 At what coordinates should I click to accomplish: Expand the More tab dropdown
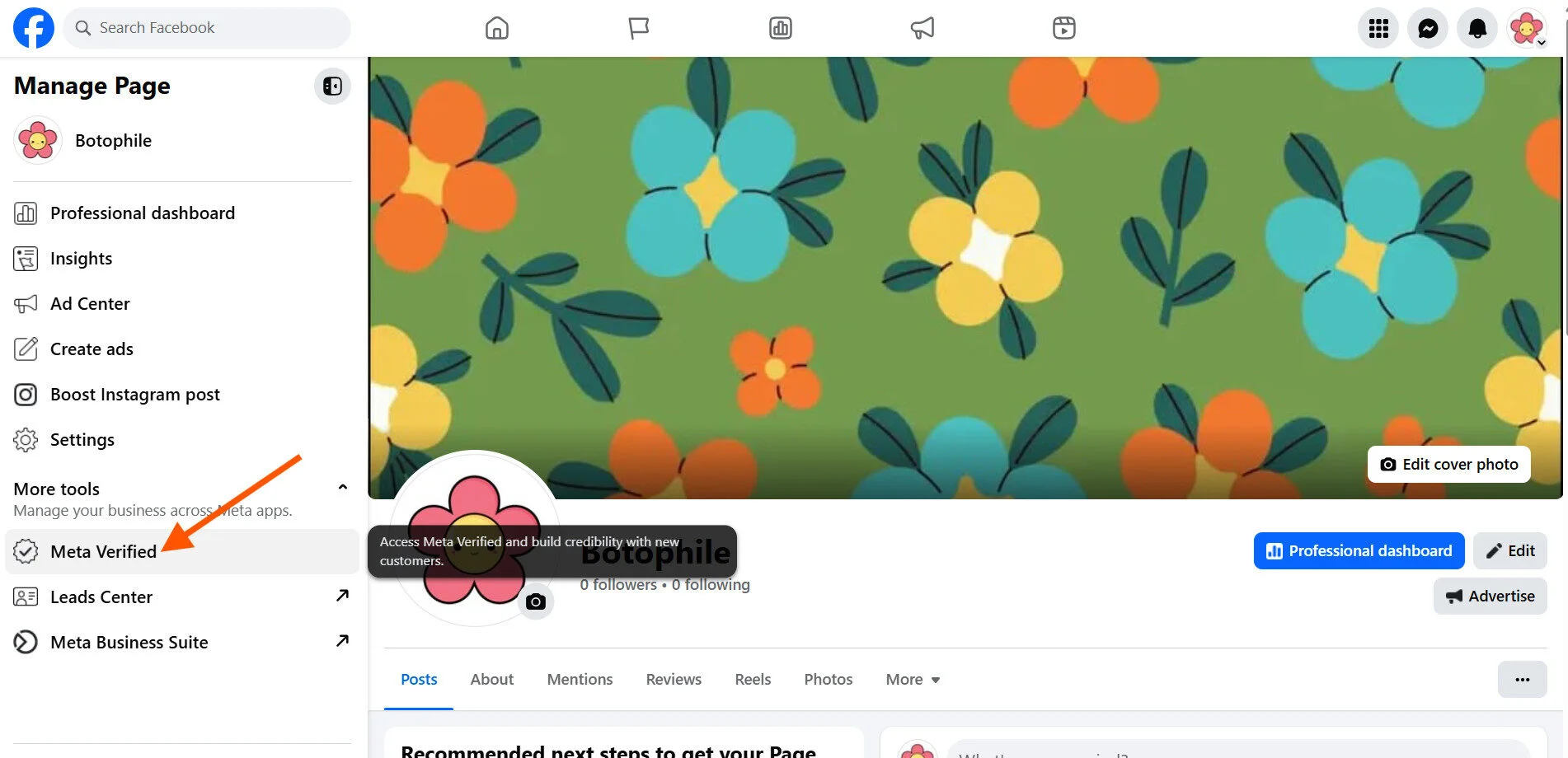point(913,680)
